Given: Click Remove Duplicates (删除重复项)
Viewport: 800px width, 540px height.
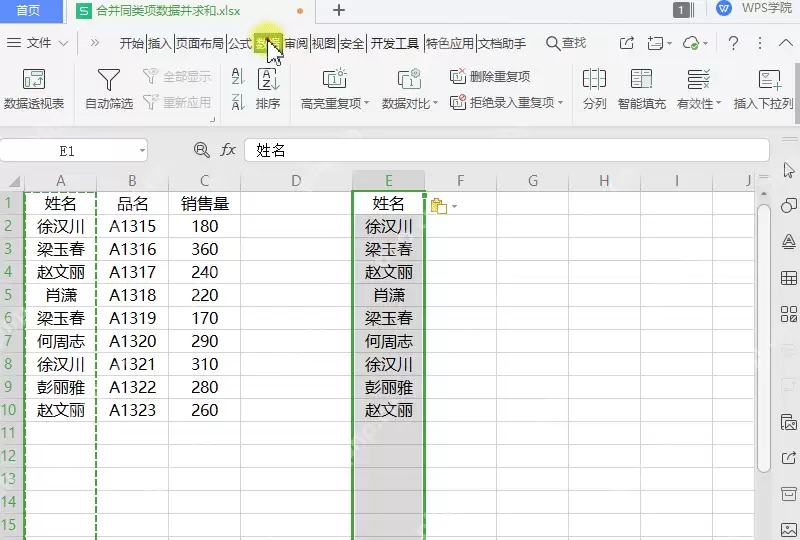Looking at the screenshot, I should pos(490,77).
